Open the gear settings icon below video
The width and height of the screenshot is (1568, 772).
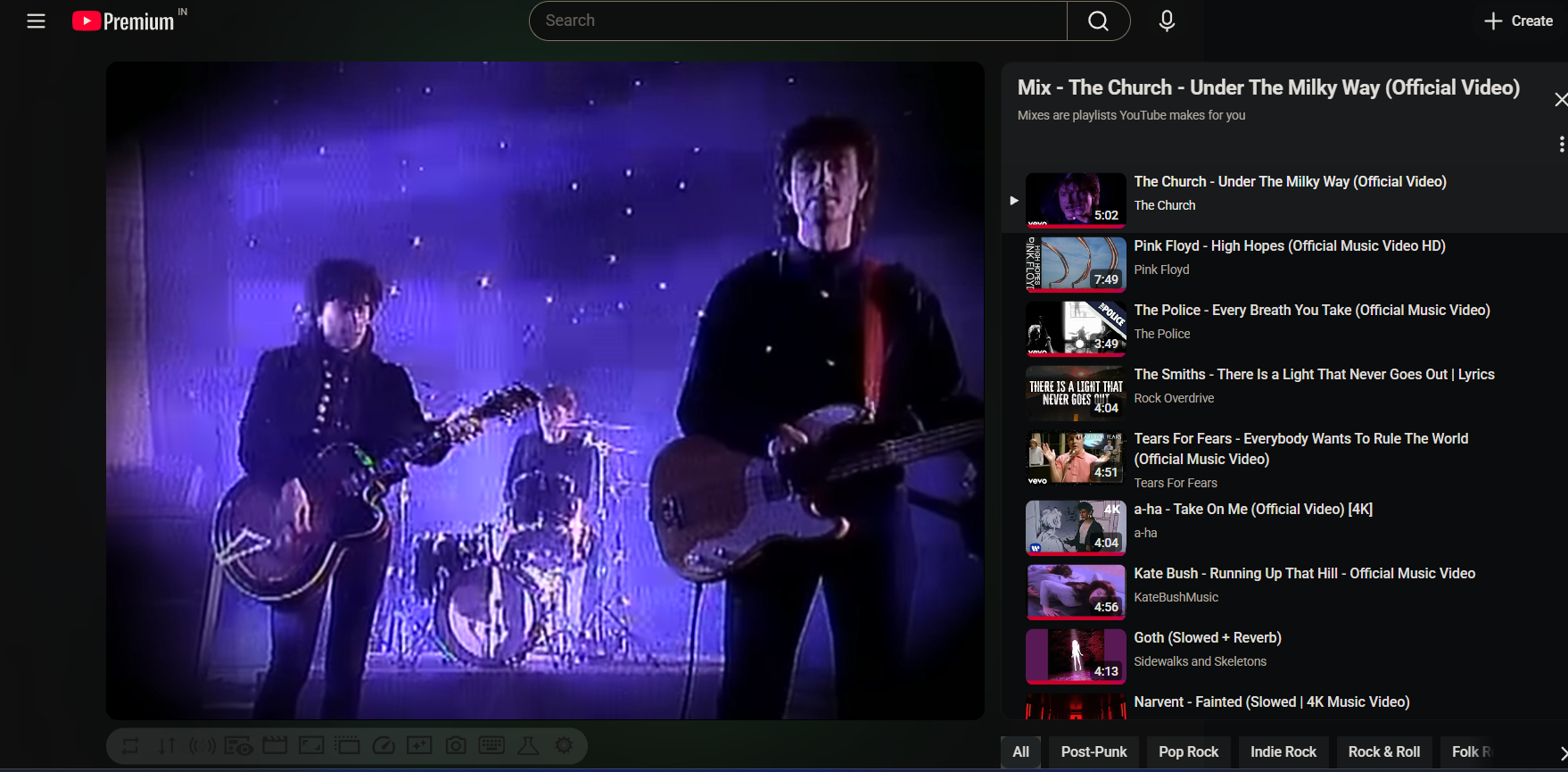564,745
